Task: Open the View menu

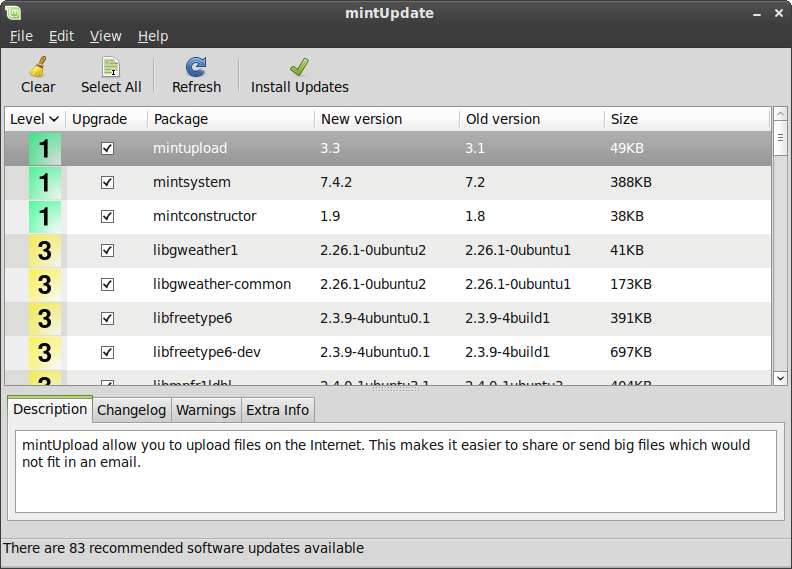Action: coord(106,36)
